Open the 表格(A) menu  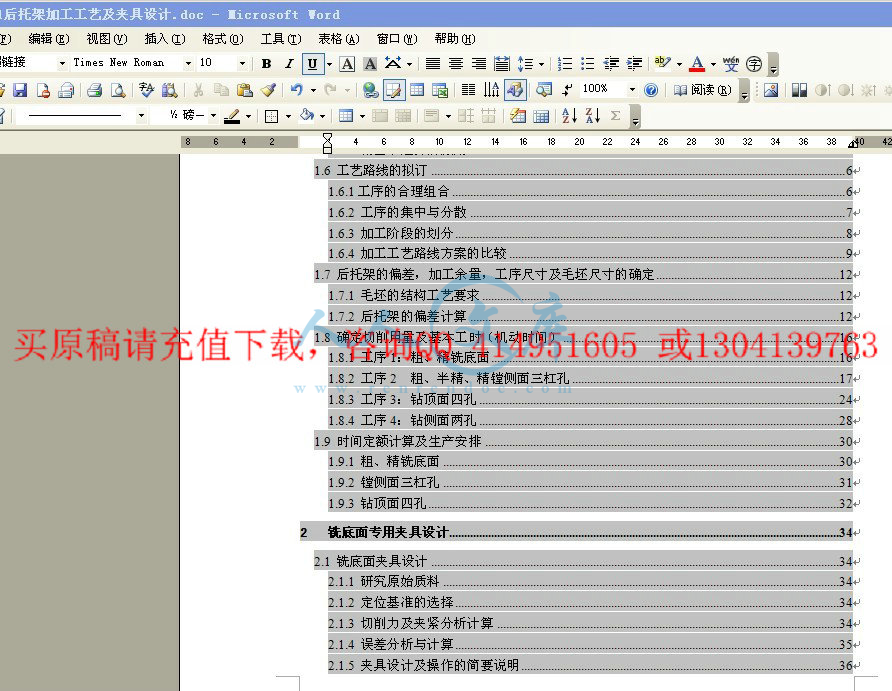click(x=339, y=39)
